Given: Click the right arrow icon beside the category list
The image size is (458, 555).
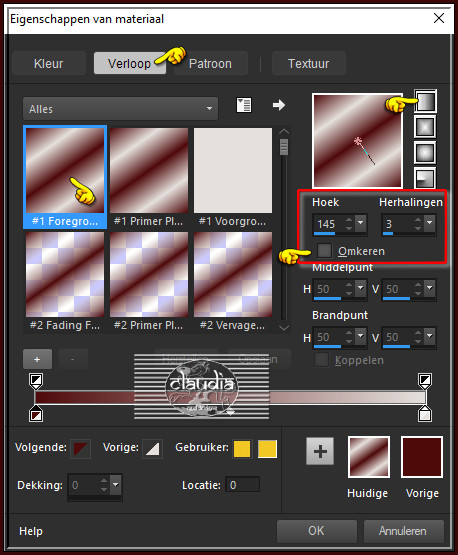Looking at the screenshot, I should point(279,105).
